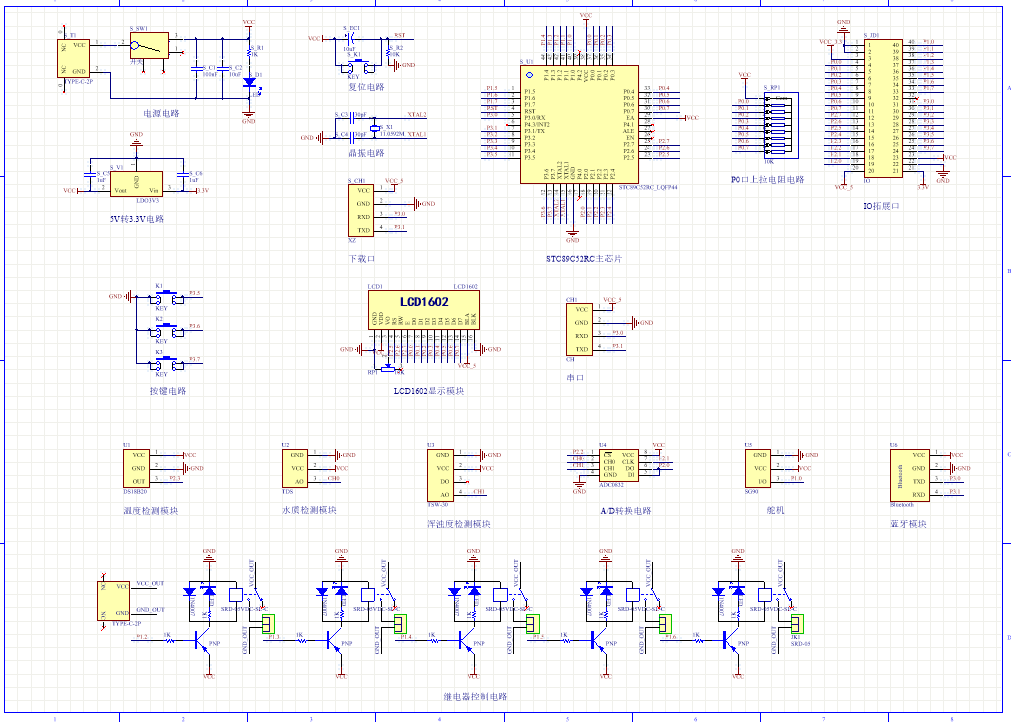Select the "继电器控制电路" relay circuit label

475,696
